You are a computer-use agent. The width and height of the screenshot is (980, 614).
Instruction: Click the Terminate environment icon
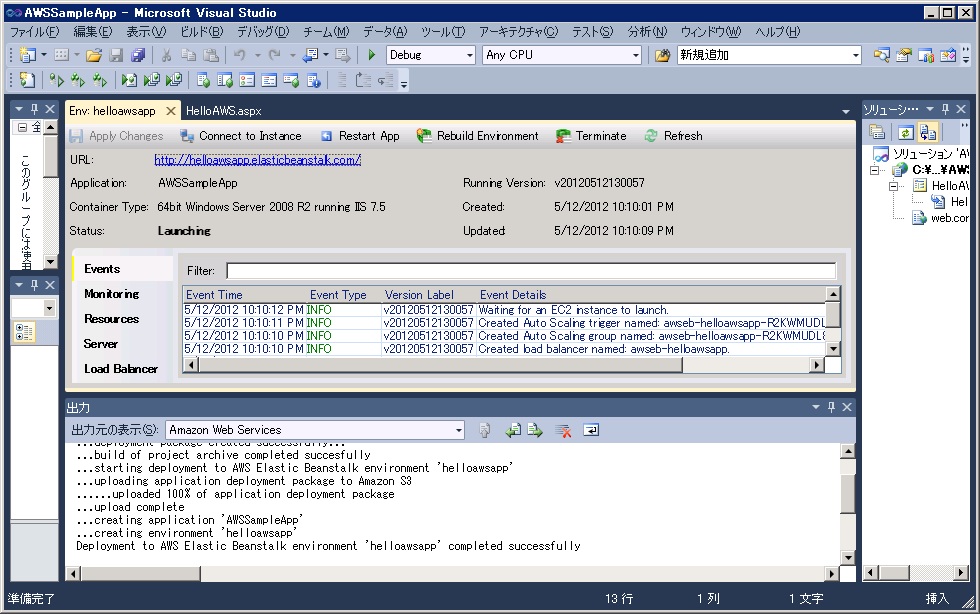[x=563, y=136]
